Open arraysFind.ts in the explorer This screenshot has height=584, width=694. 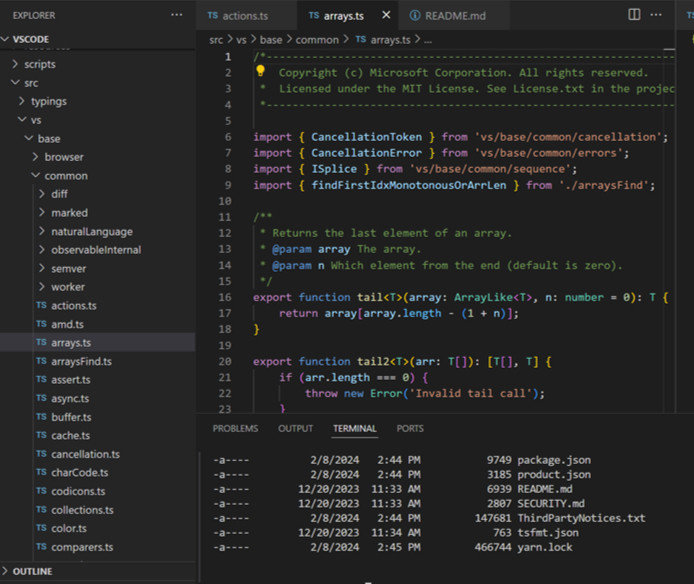(81, 361)
